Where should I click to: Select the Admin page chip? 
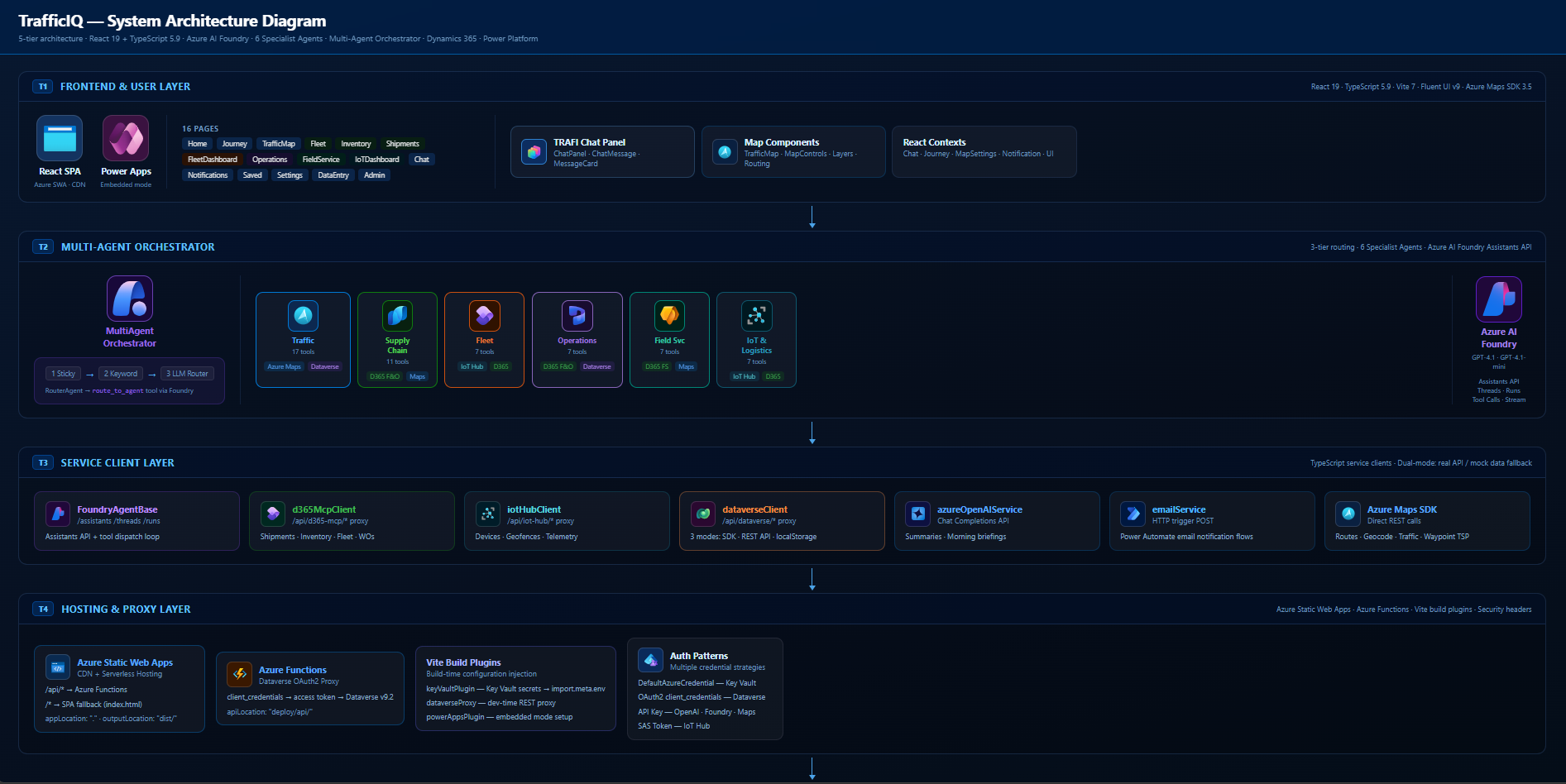tap(375, 175)
